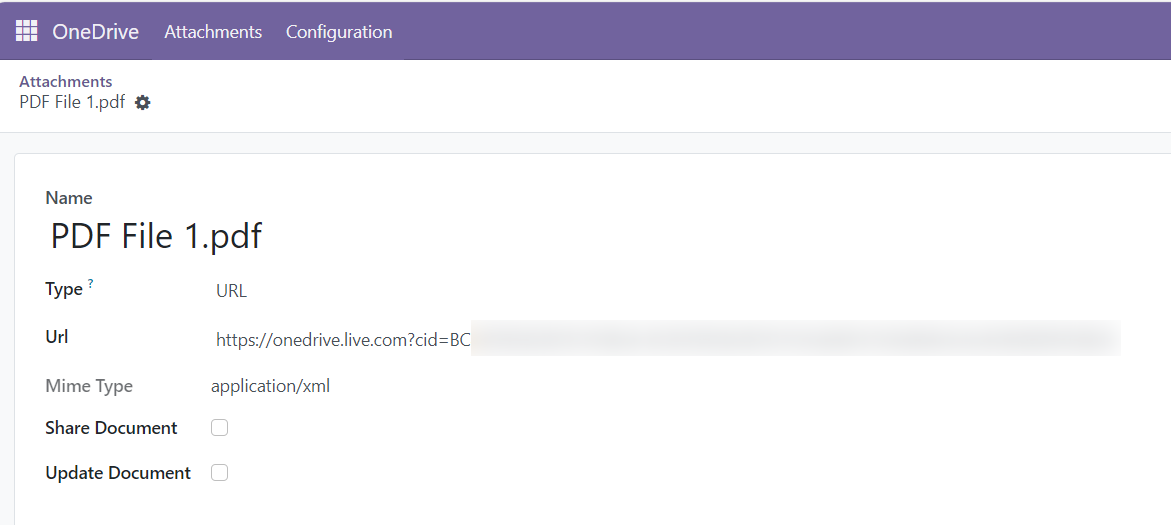Image resolution: width=1171 pixels, height=525 pixels.
Task: Click the Update Document label
Action: 118,473
